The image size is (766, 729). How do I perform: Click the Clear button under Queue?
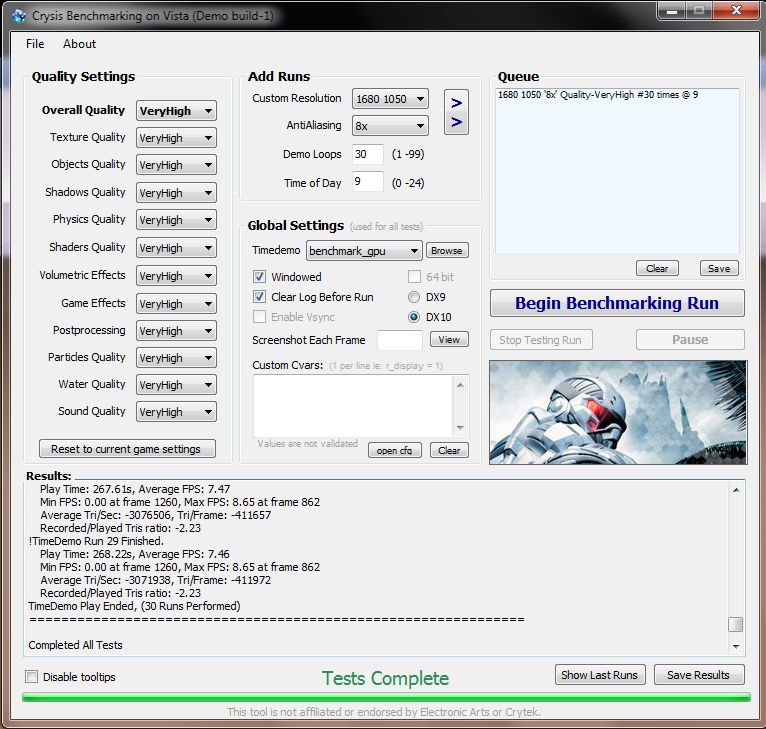coord(657,268)
